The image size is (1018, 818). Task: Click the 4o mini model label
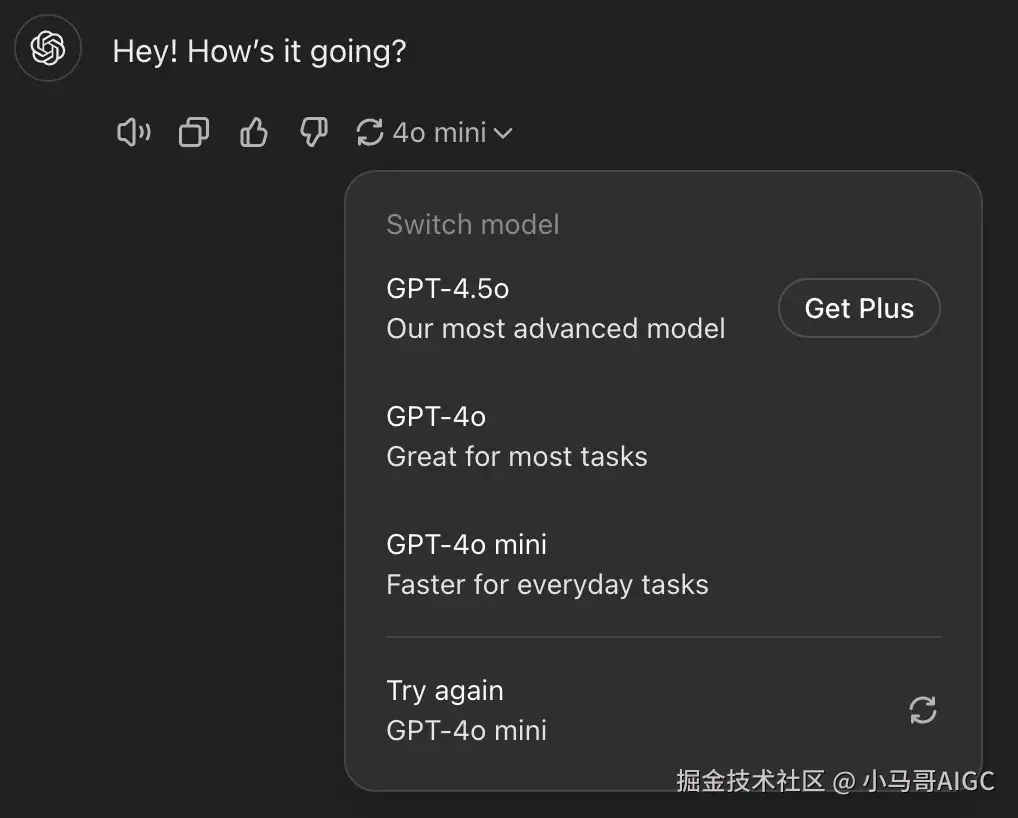point(439,132)
